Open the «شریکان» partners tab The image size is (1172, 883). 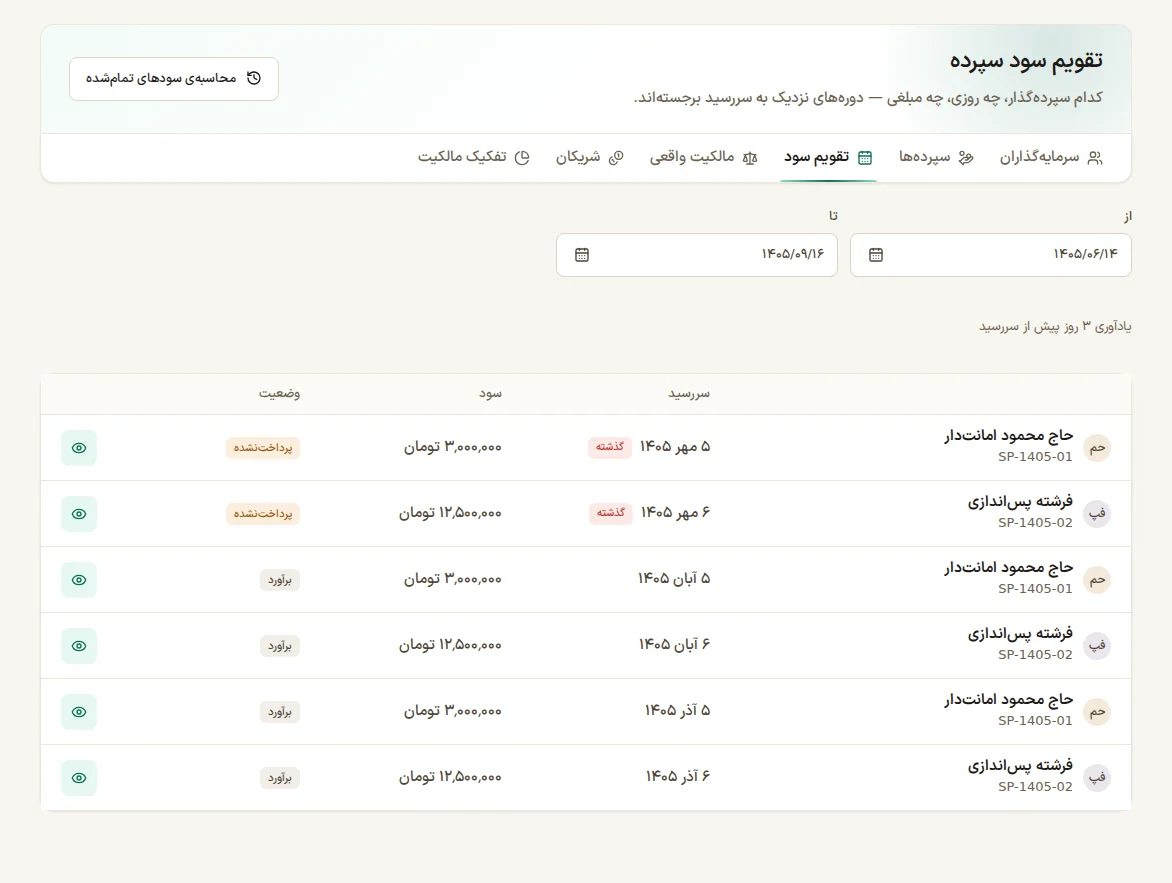[589, 157]
